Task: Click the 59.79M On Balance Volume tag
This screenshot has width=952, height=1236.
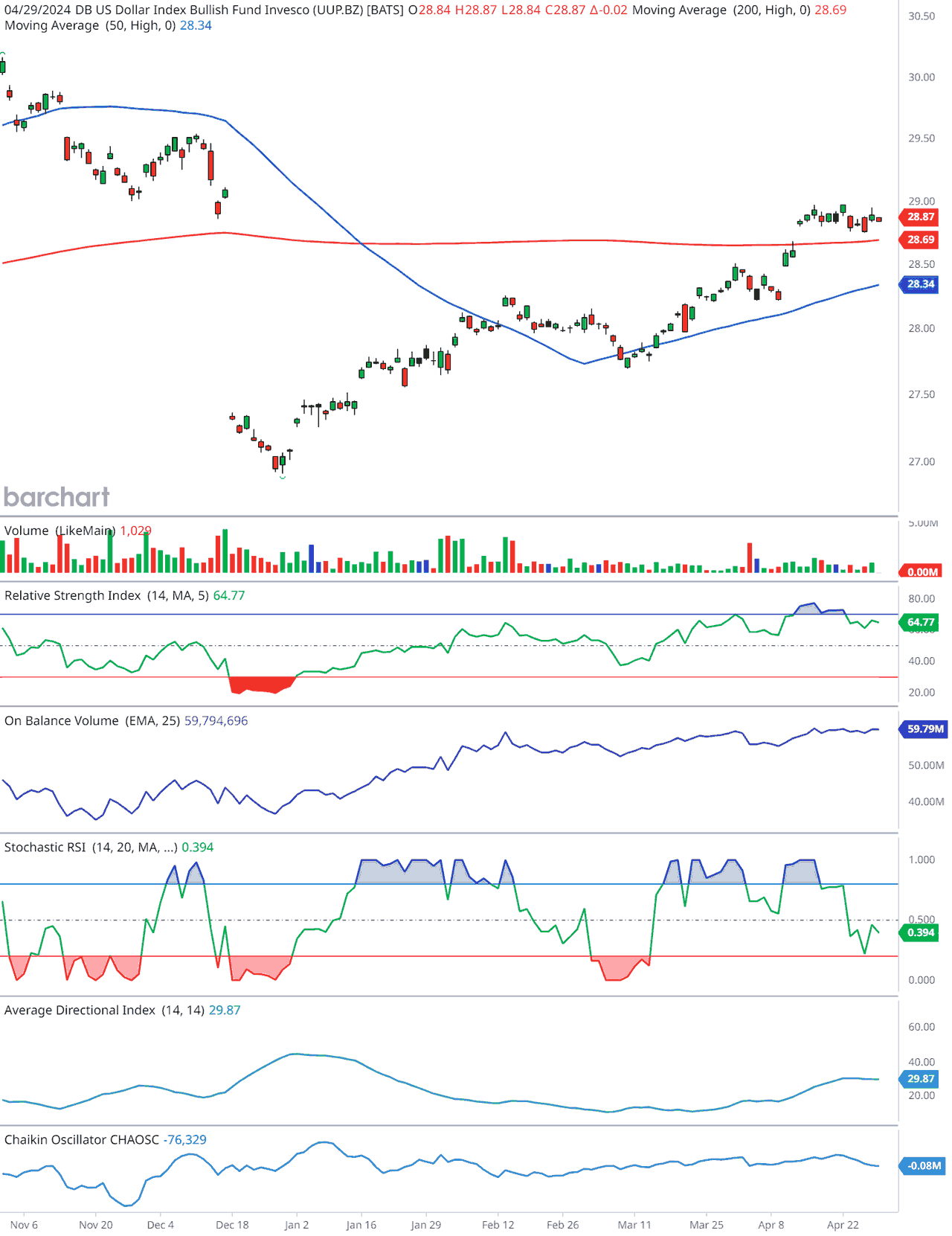Action: [924, 729]
